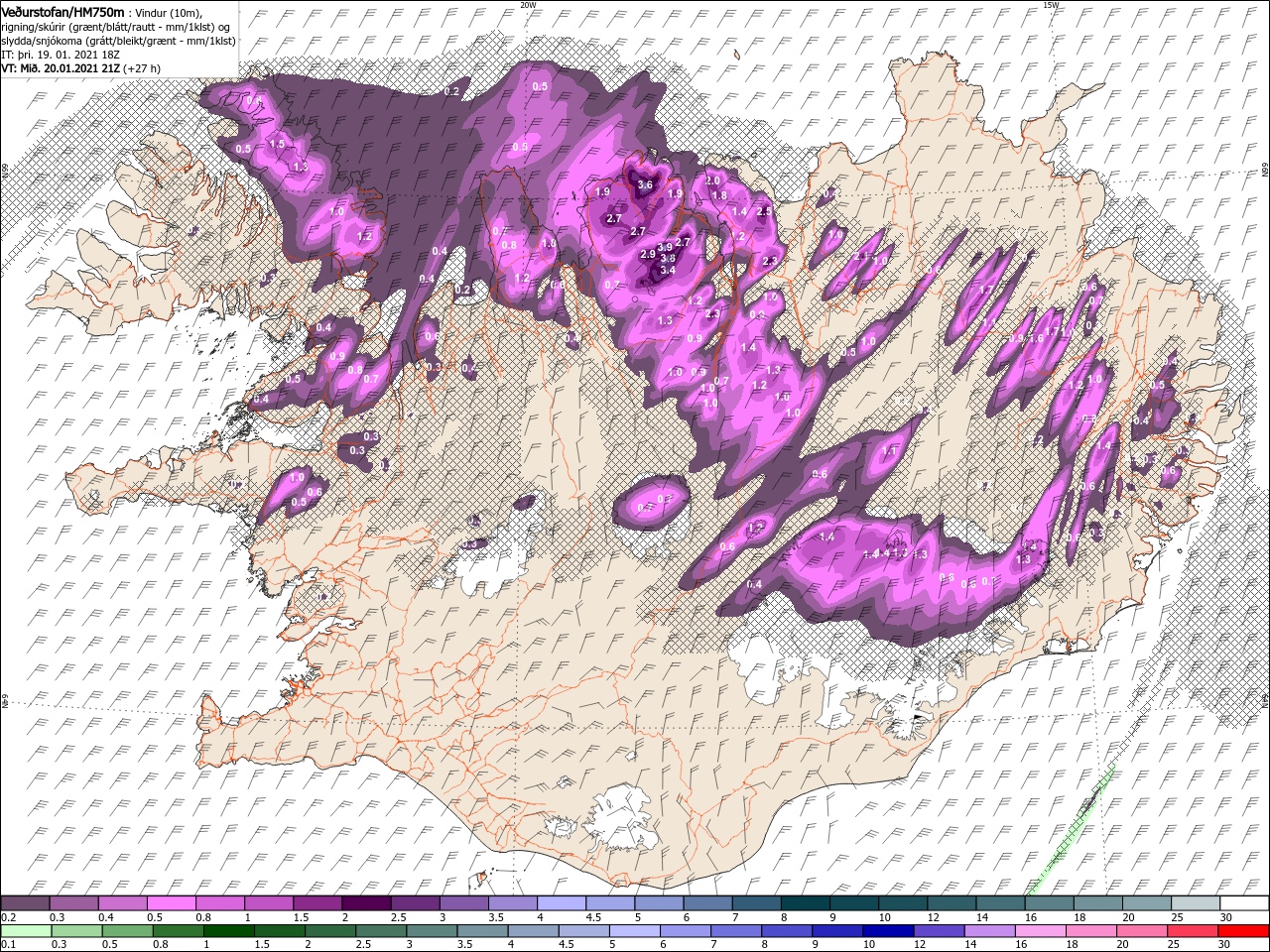Select the white swatch after 30 in the top snow legend
1270x952 pixels.
pyautogui.click(x=1242, y=903)
